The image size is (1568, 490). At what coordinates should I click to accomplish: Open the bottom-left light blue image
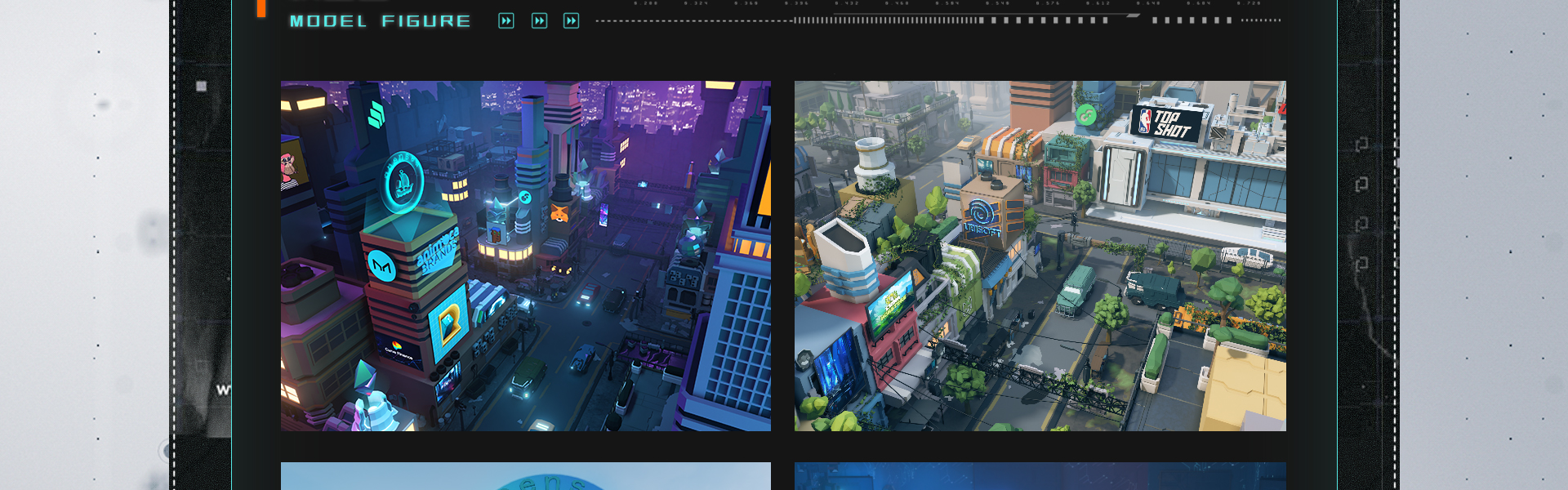(525, 476)
